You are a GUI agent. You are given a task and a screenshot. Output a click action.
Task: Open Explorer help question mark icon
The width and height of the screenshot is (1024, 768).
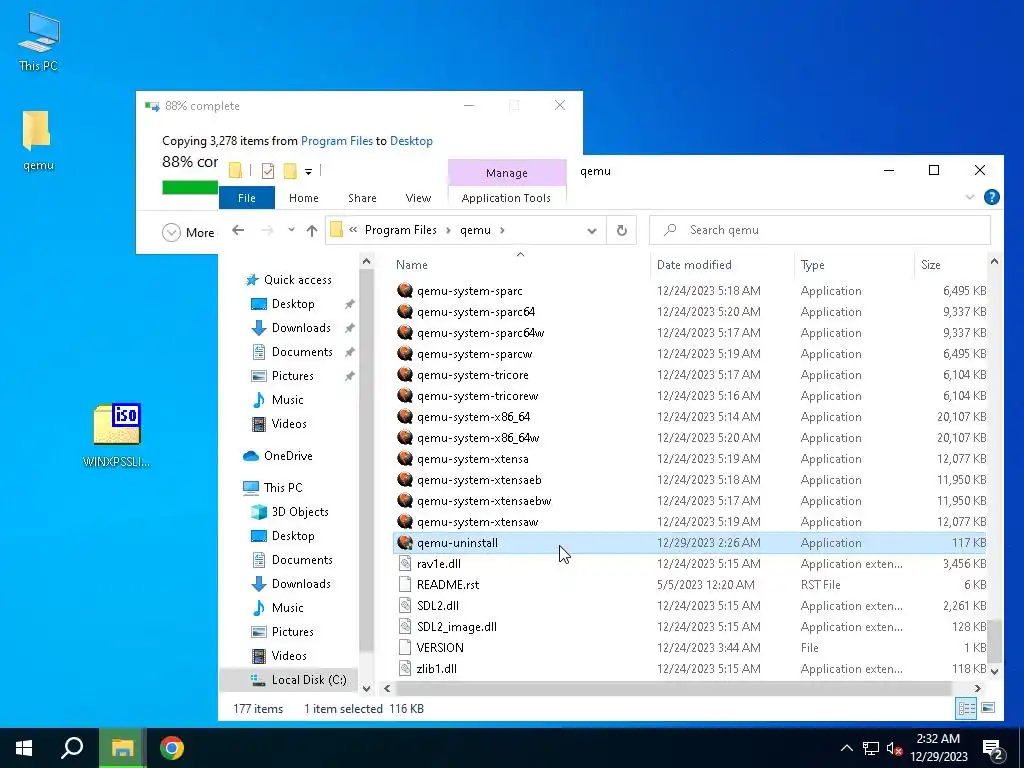[x=991, y=197]
